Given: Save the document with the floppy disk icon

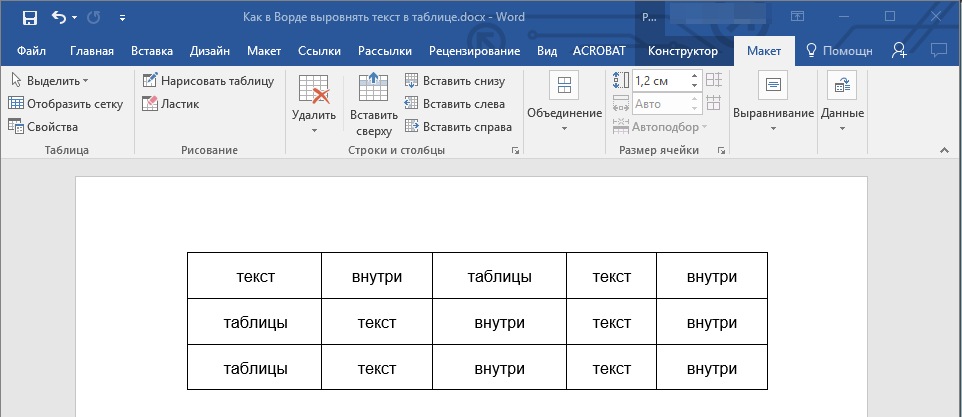Looking at the screenshot, I should [x=29, y=17].
